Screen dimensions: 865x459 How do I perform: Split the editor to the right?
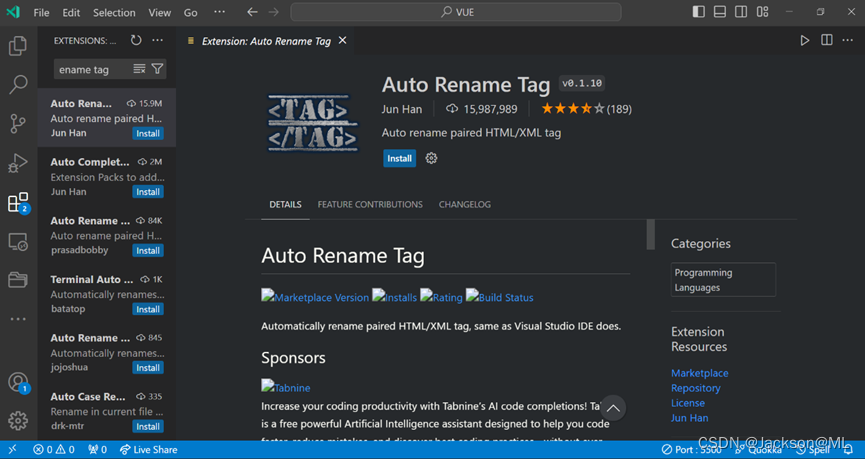pyautogui.click(x=826, y=40)
